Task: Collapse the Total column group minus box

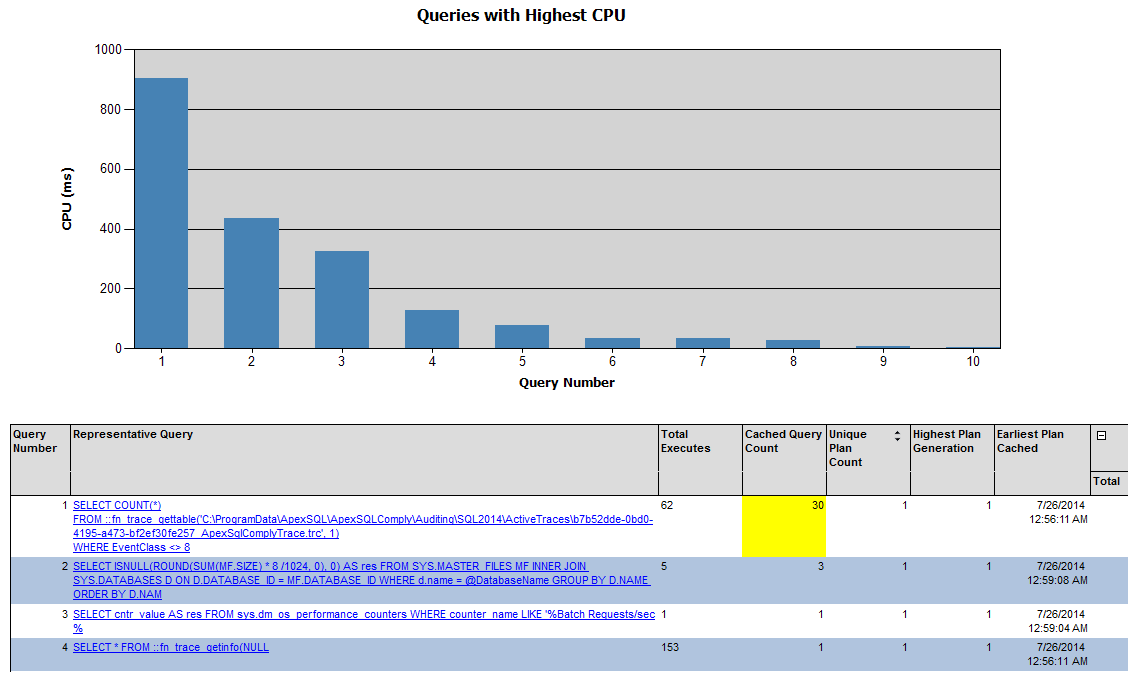Action: point(1101,436)
